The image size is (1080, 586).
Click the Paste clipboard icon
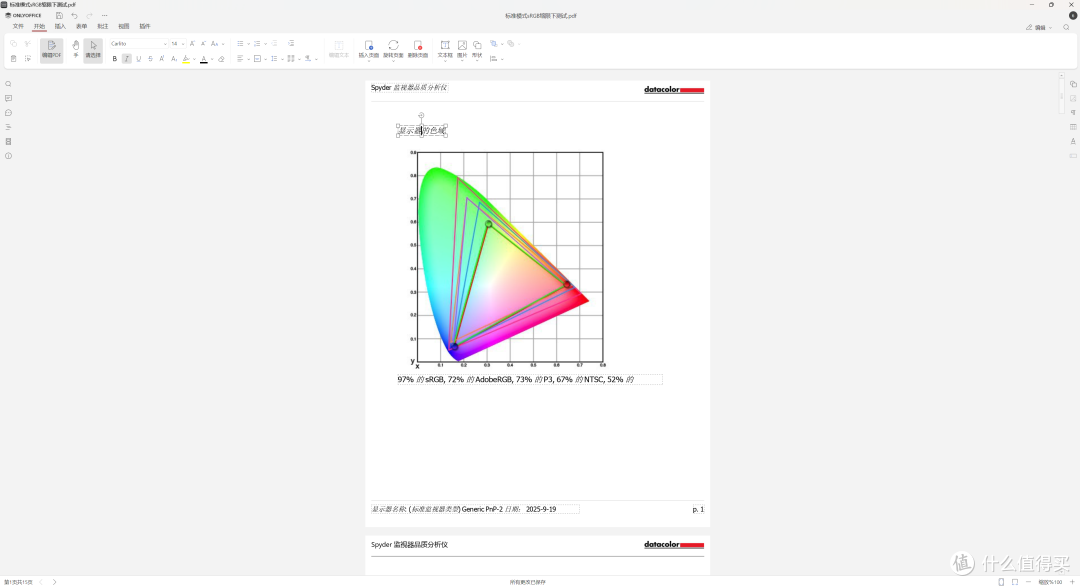(14, 59)
